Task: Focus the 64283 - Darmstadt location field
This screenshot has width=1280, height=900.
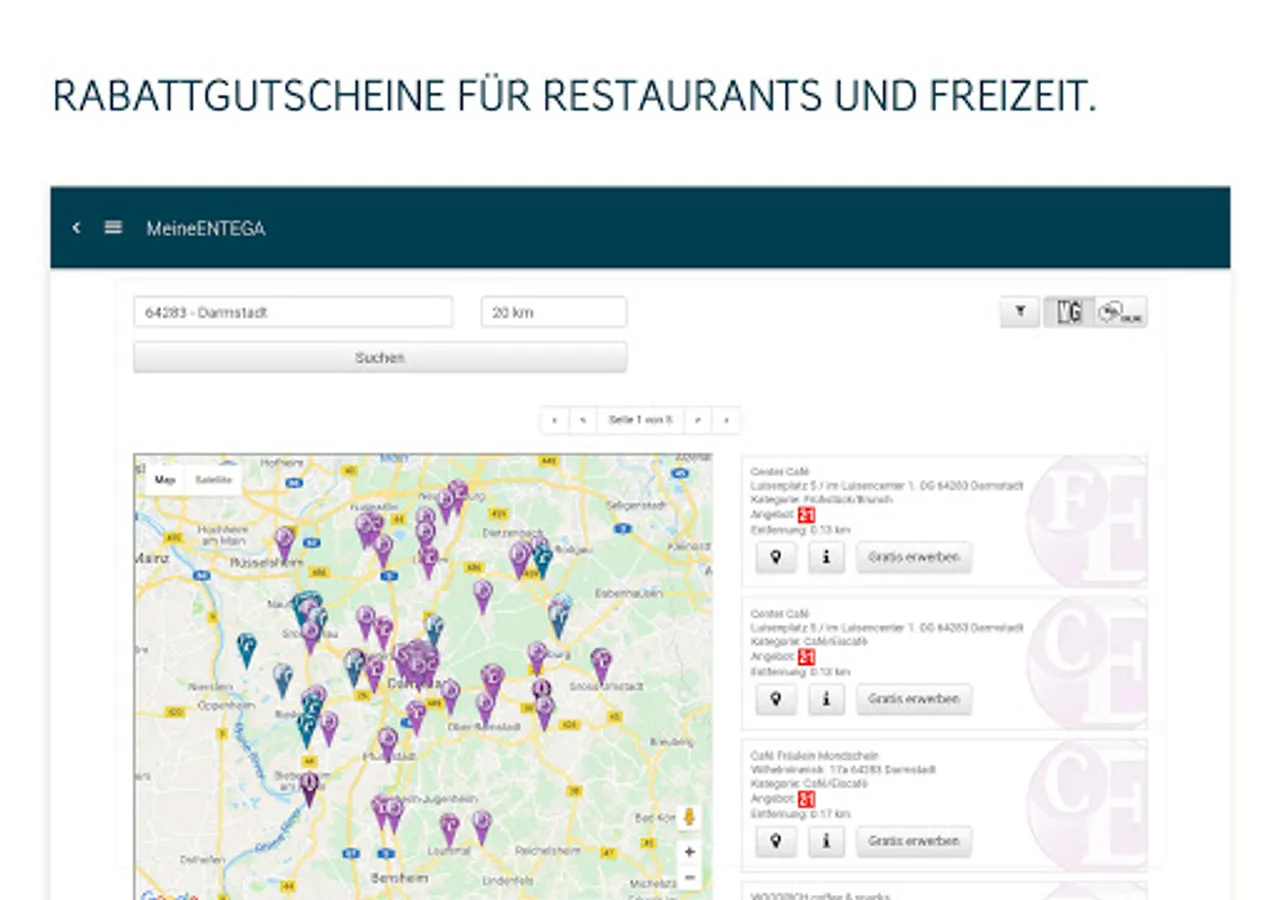Action: (293, 312)
